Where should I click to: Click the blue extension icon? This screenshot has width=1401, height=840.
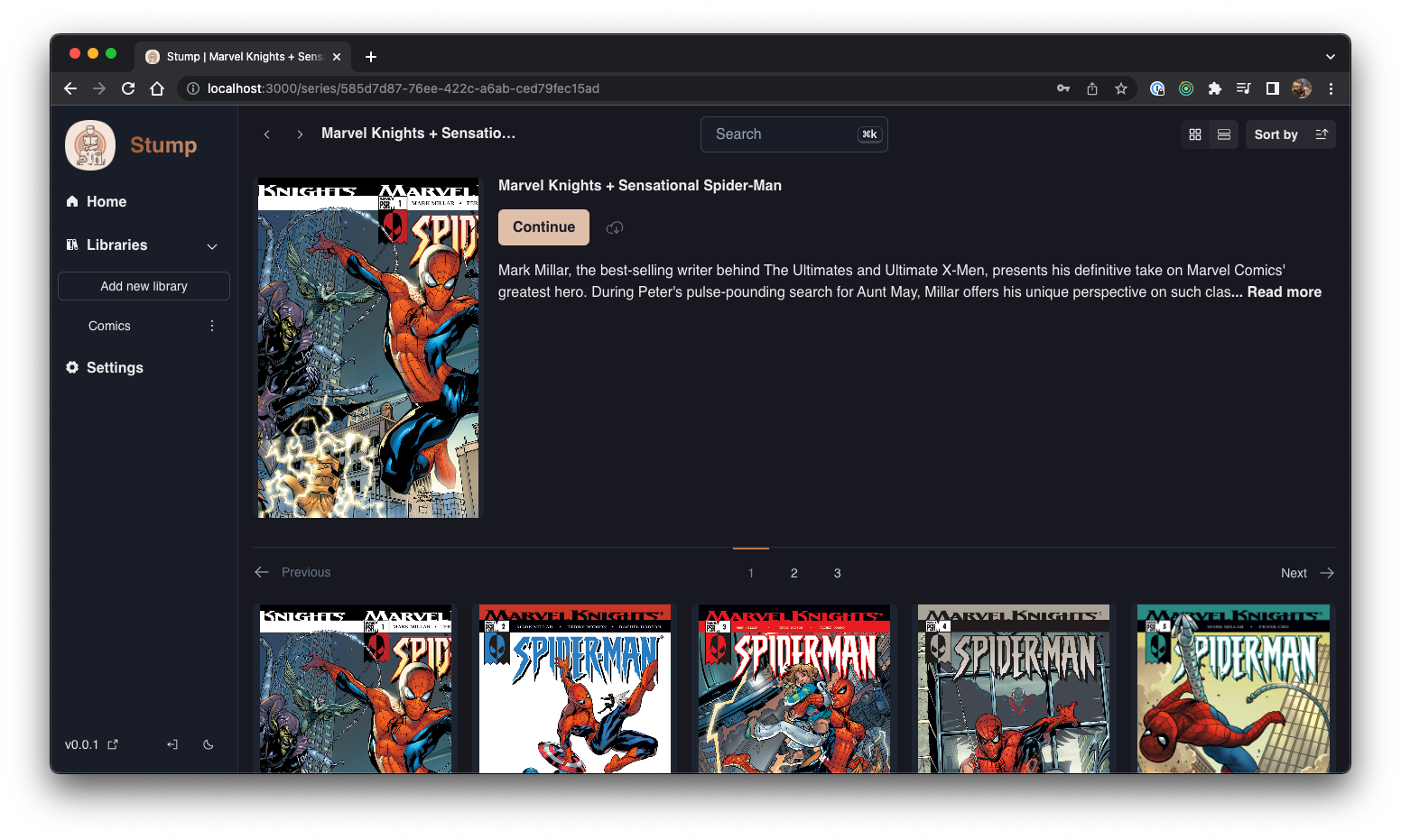click(x=1157, y=88)
